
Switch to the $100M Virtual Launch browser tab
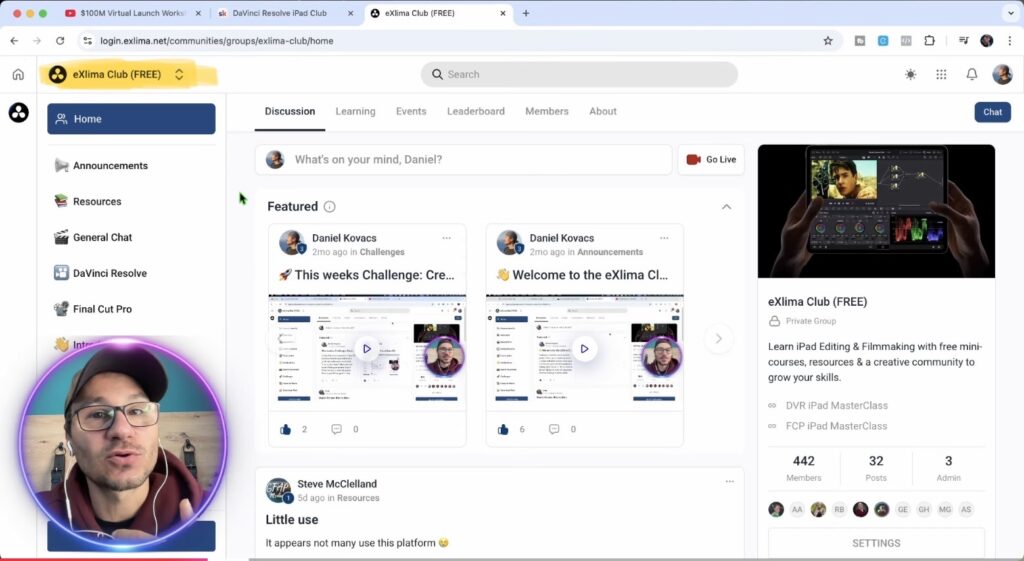133,13
